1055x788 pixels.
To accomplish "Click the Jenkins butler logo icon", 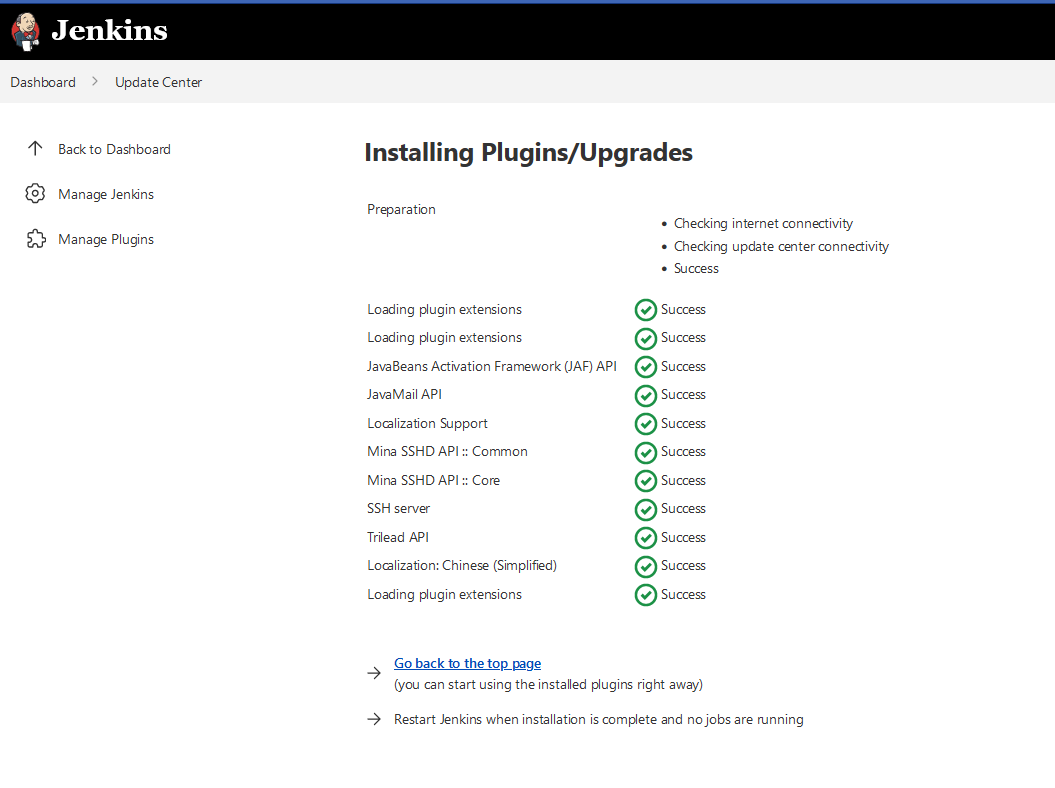I will pyautogui.click(x=26, y=31).
